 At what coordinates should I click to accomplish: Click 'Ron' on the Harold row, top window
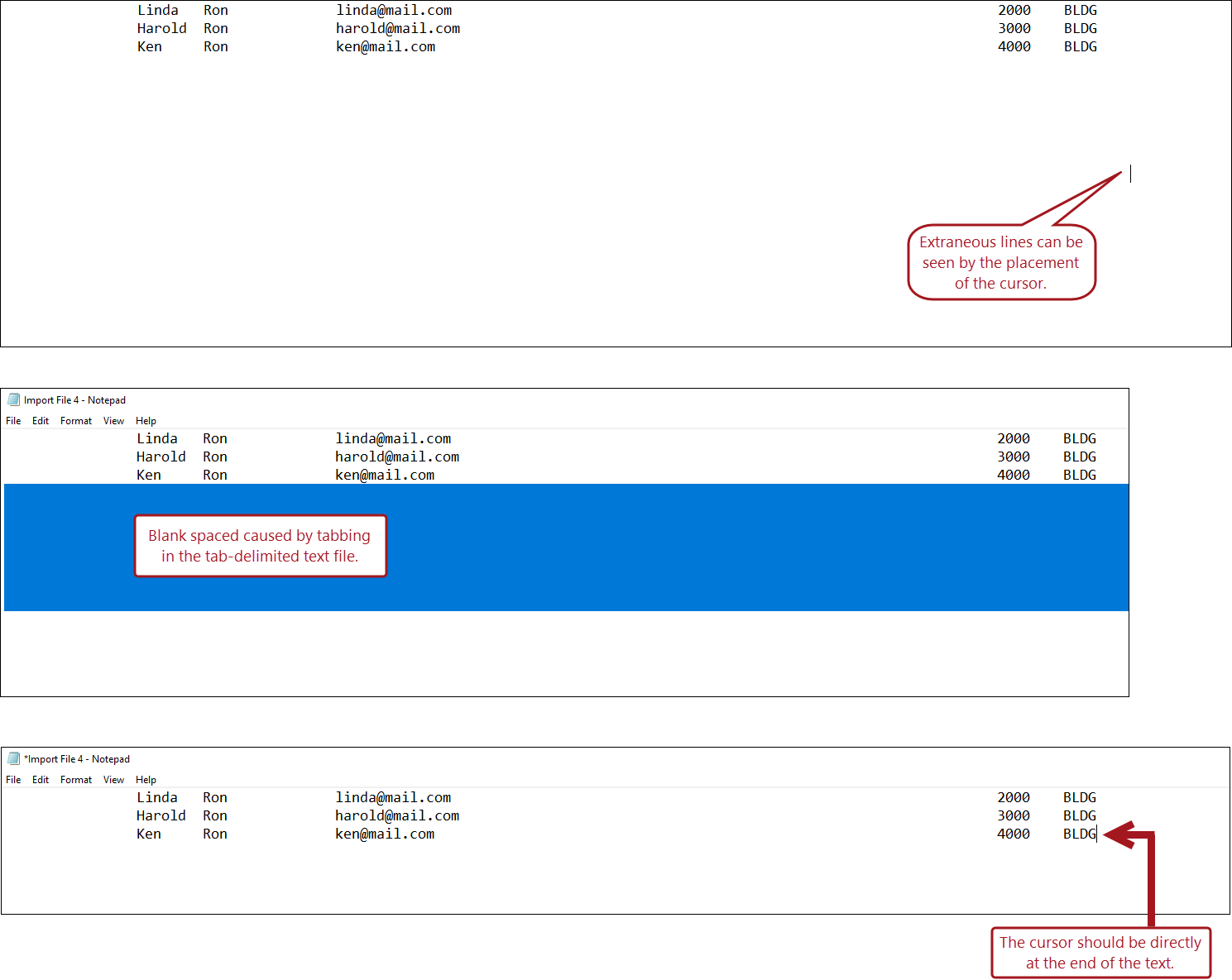coord(216,28)
